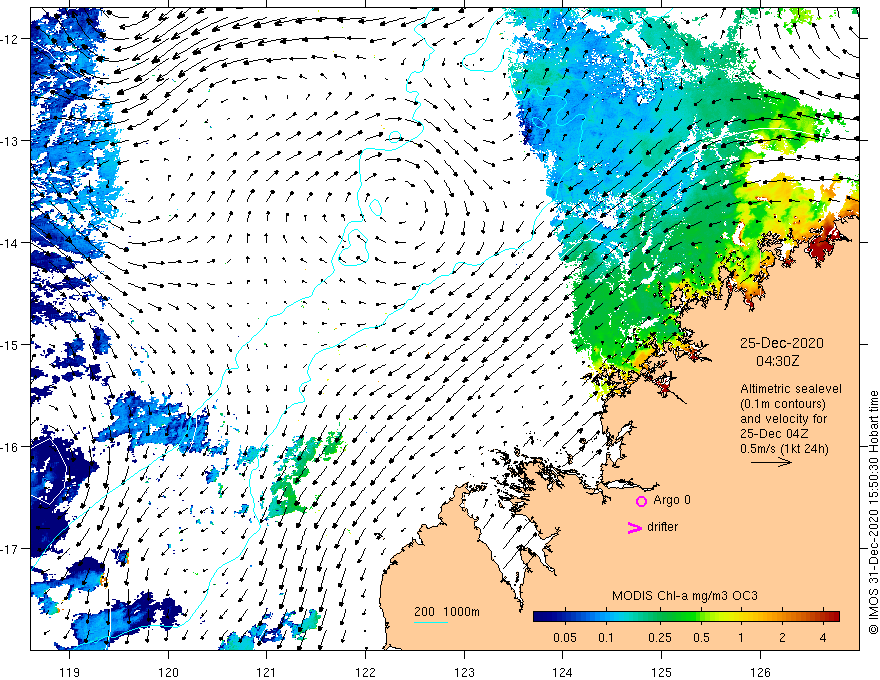
Task: Click the longitude axis label '126'
Action: point(760,672)
